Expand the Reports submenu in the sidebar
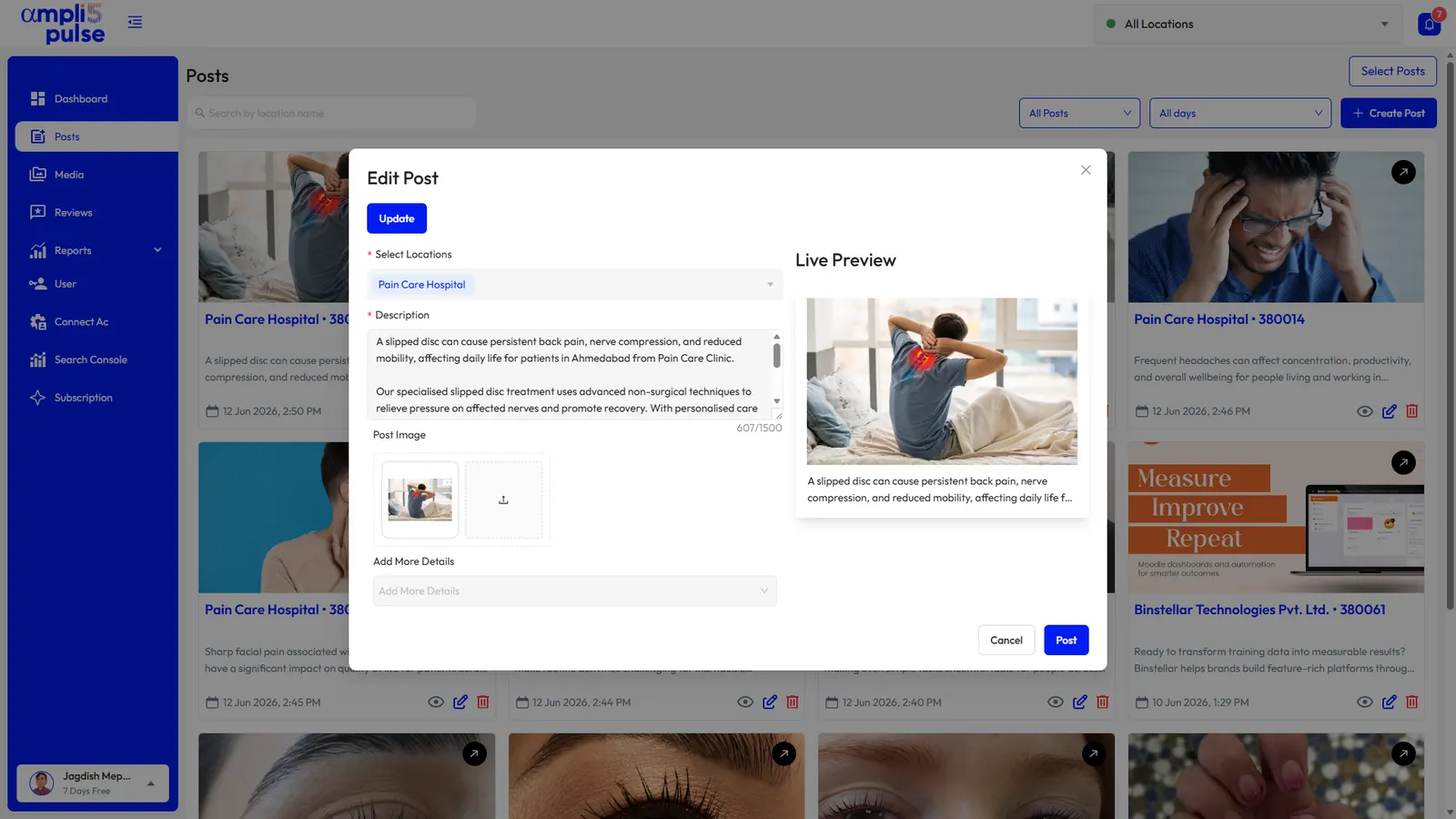Viewport: 1456px width, 819px height. pyautogui.click(x=96, y=250)
